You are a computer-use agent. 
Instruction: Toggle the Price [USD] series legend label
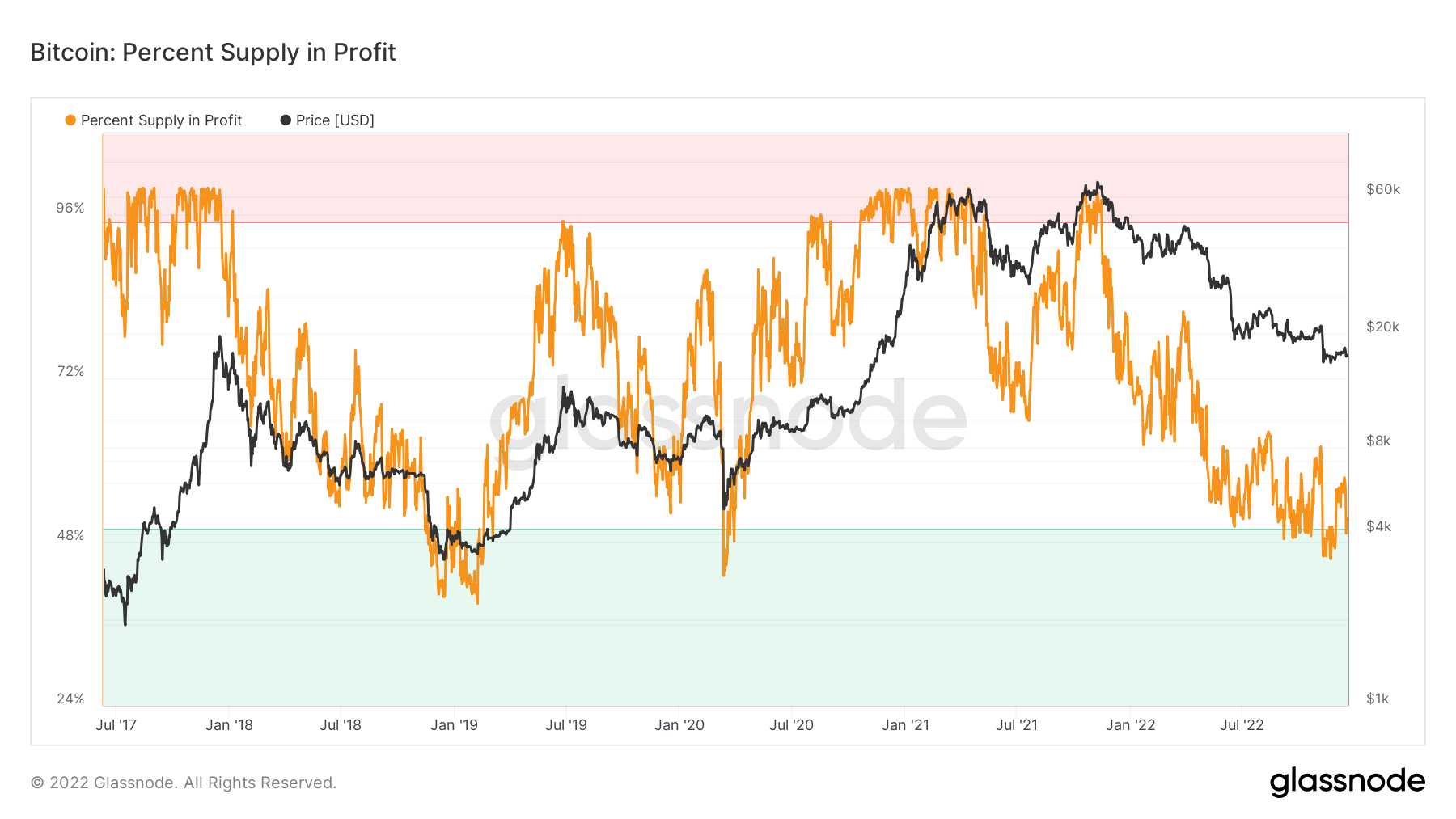[335, 120]
